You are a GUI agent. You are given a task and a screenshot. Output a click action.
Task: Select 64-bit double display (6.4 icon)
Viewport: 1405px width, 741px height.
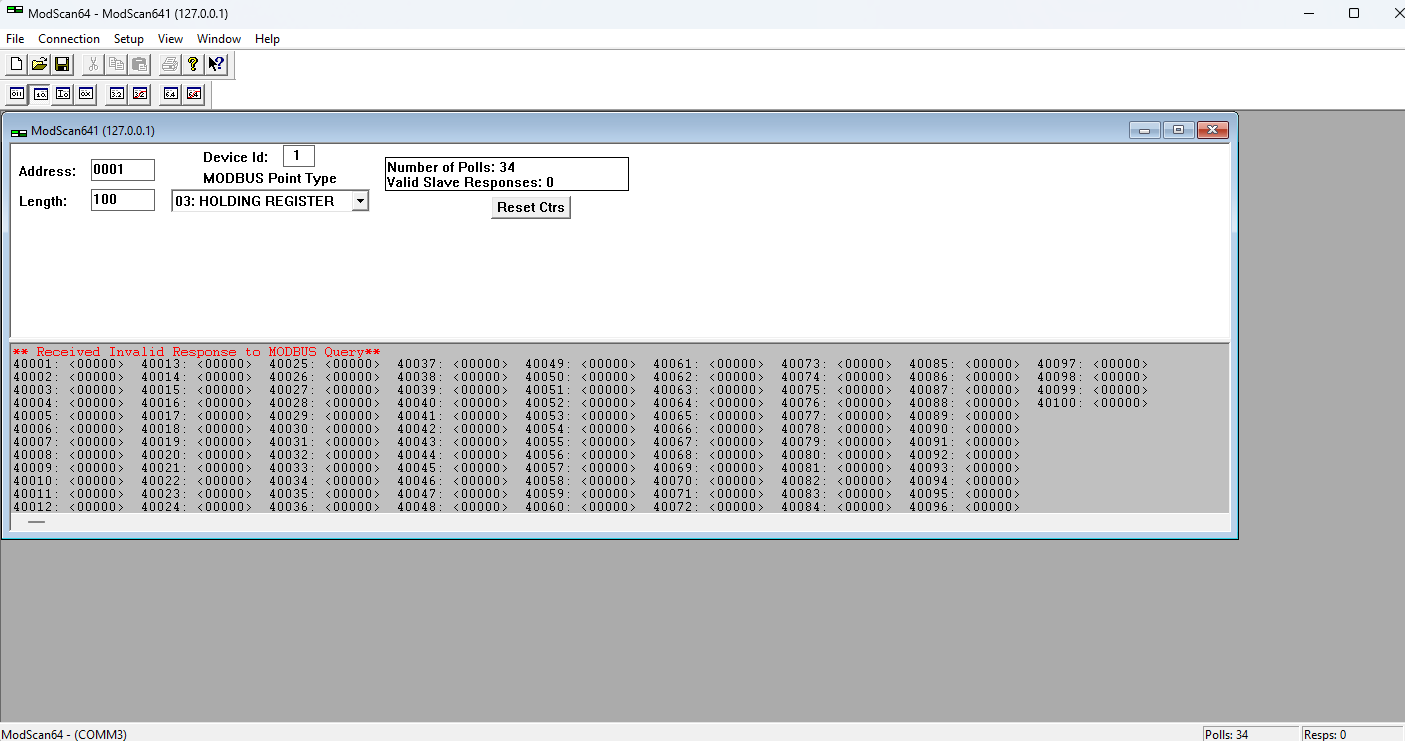(x=171, y=94)
